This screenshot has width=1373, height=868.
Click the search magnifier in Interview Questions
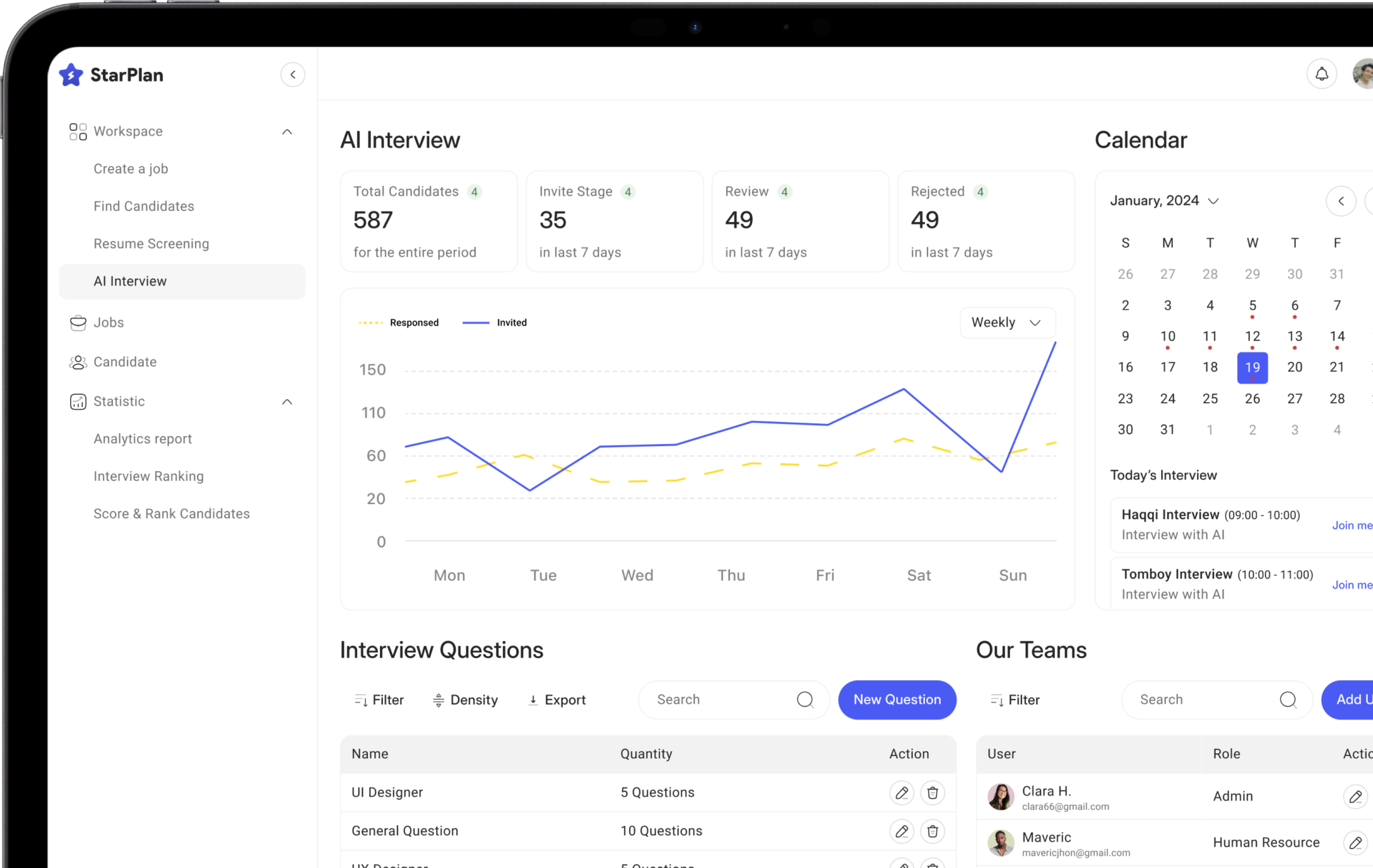pos(804,700)
